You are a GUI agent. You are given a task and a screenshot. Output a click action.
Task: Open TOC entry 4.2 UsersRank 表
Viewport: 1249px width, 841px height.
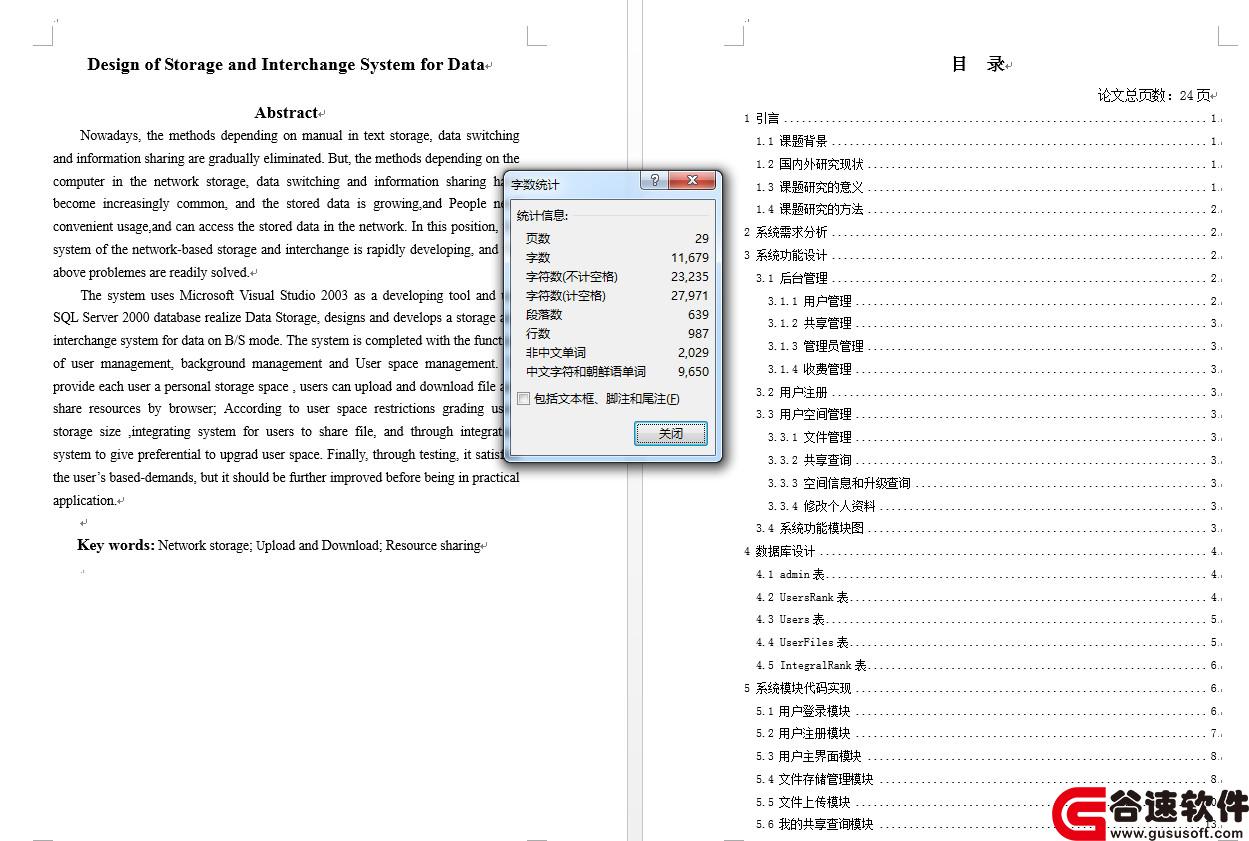987,597
